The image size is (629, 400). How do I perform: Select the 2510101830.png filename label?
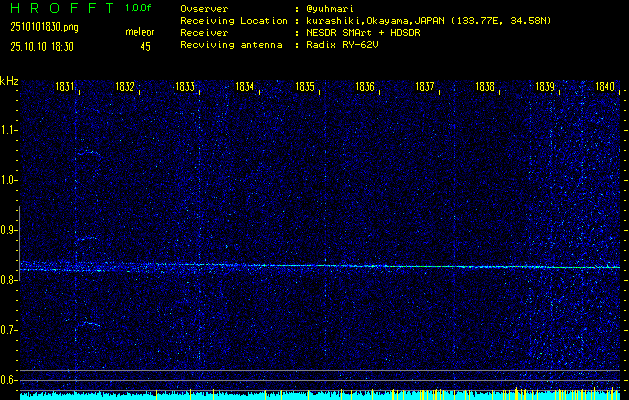42,27
